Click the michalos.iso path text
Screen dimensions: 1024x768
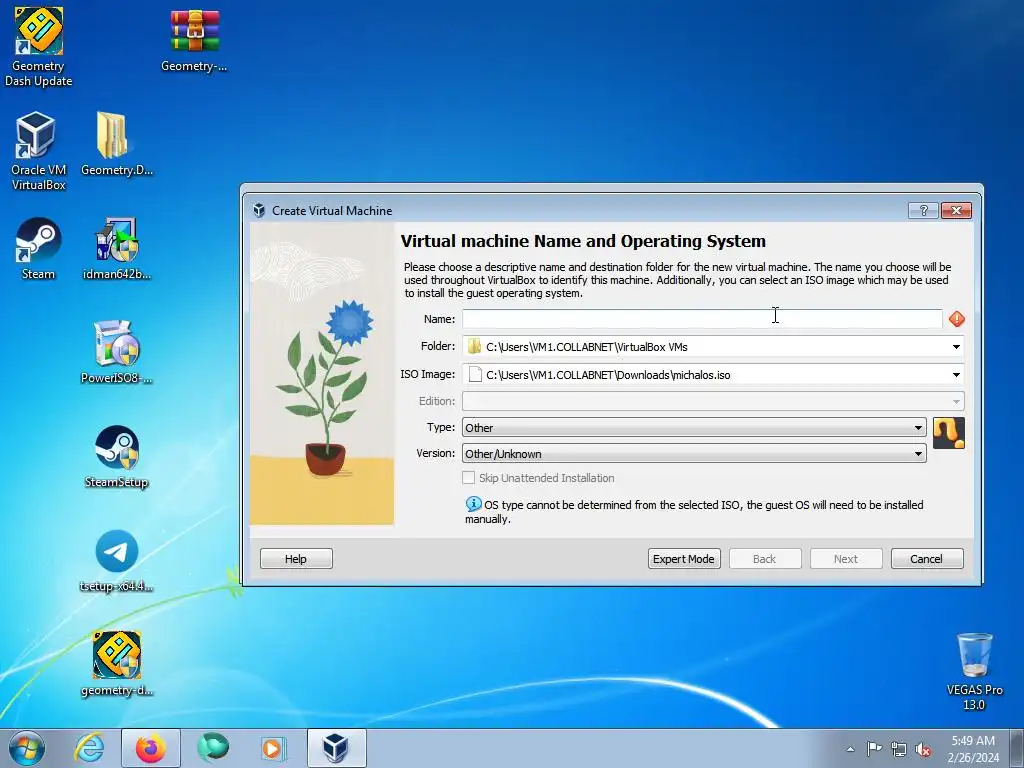click(608, 375)
